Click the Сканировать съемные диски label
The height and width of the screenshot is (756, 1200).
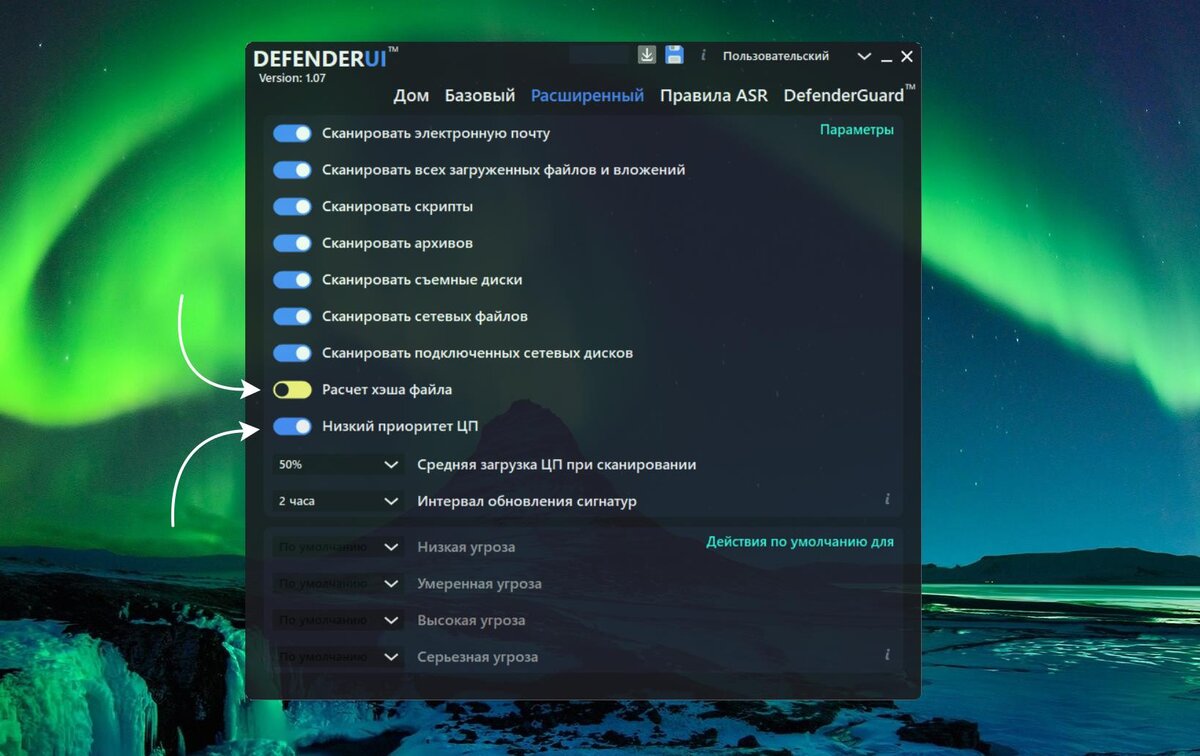(x=422, y=280)
